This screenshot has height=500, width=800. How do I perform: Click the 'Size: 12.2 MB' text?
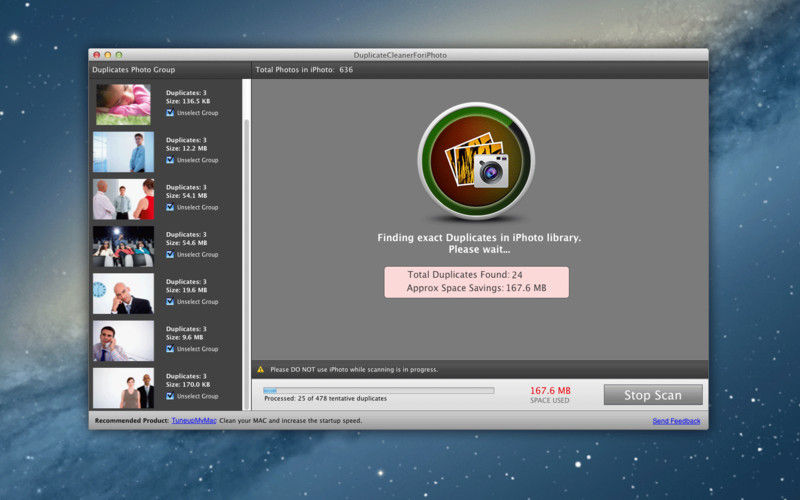coord(186,148)
